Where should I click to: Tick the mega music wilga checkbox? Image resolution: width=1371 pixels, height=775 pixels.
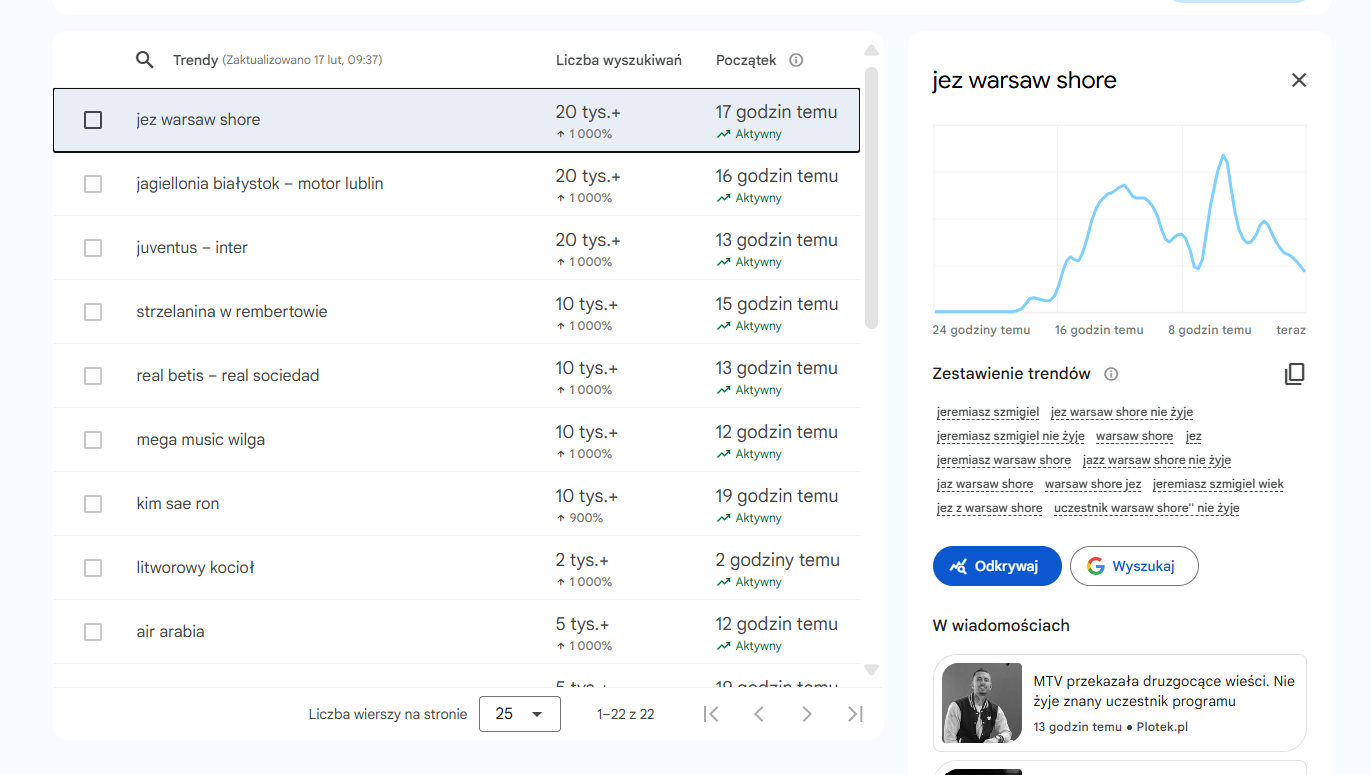click(x=93, y=440)
